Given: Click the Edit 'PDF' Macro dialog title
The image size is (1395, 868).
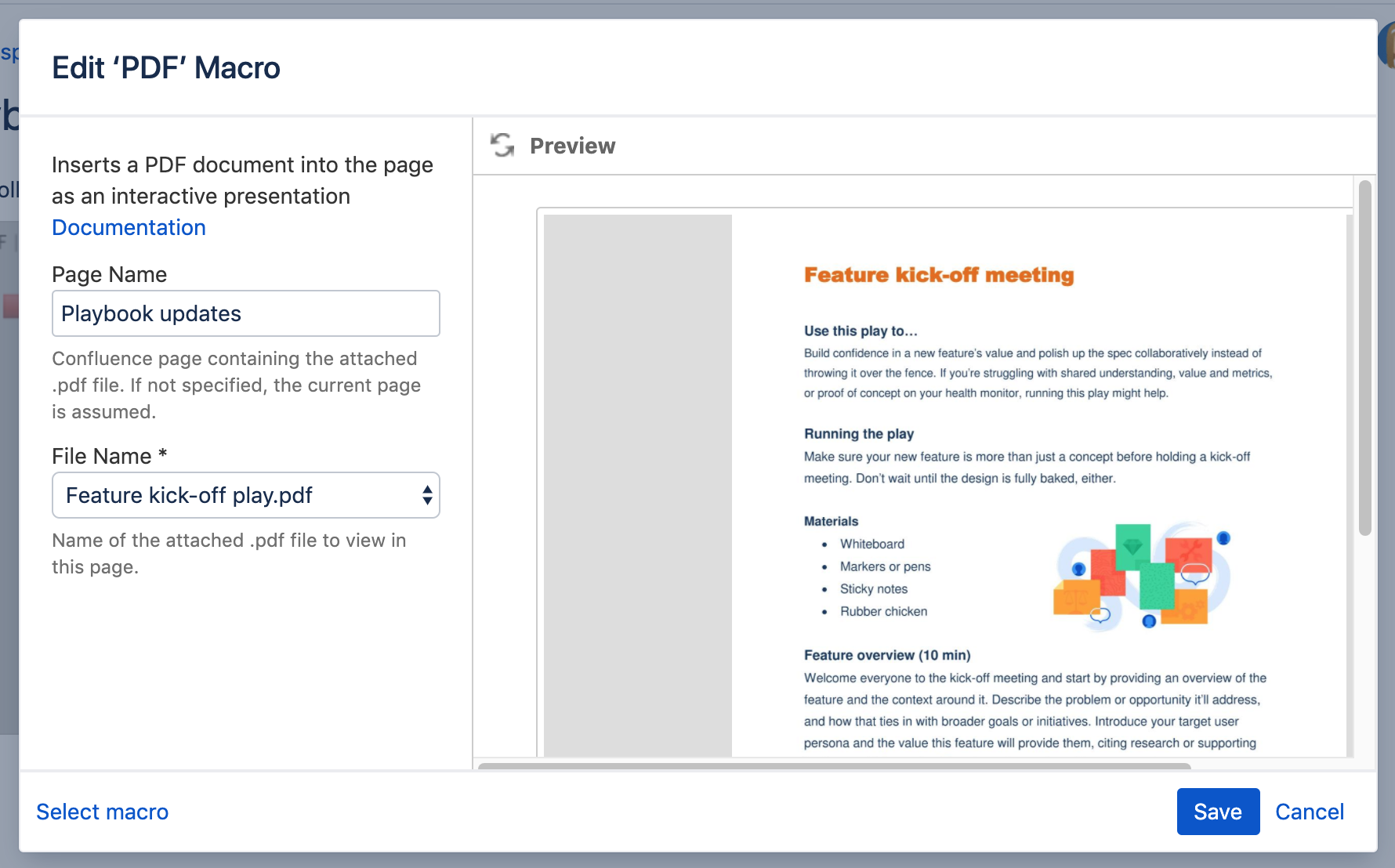Looking at the screenshot, I should click(x=166, y=68).
